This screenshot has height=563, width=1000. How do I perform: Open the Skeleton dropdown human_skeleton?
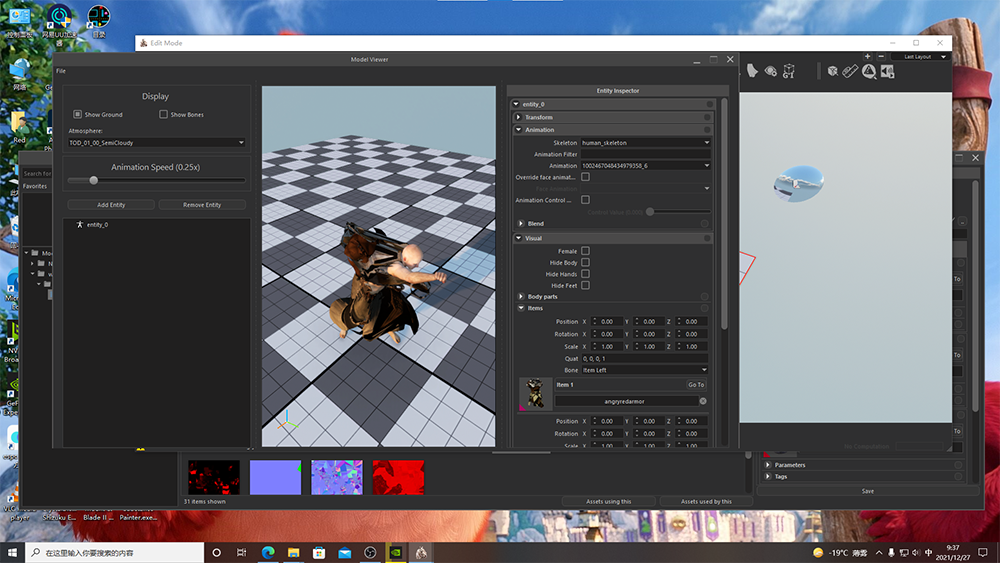pyautogui.click(x=645, y=142)
